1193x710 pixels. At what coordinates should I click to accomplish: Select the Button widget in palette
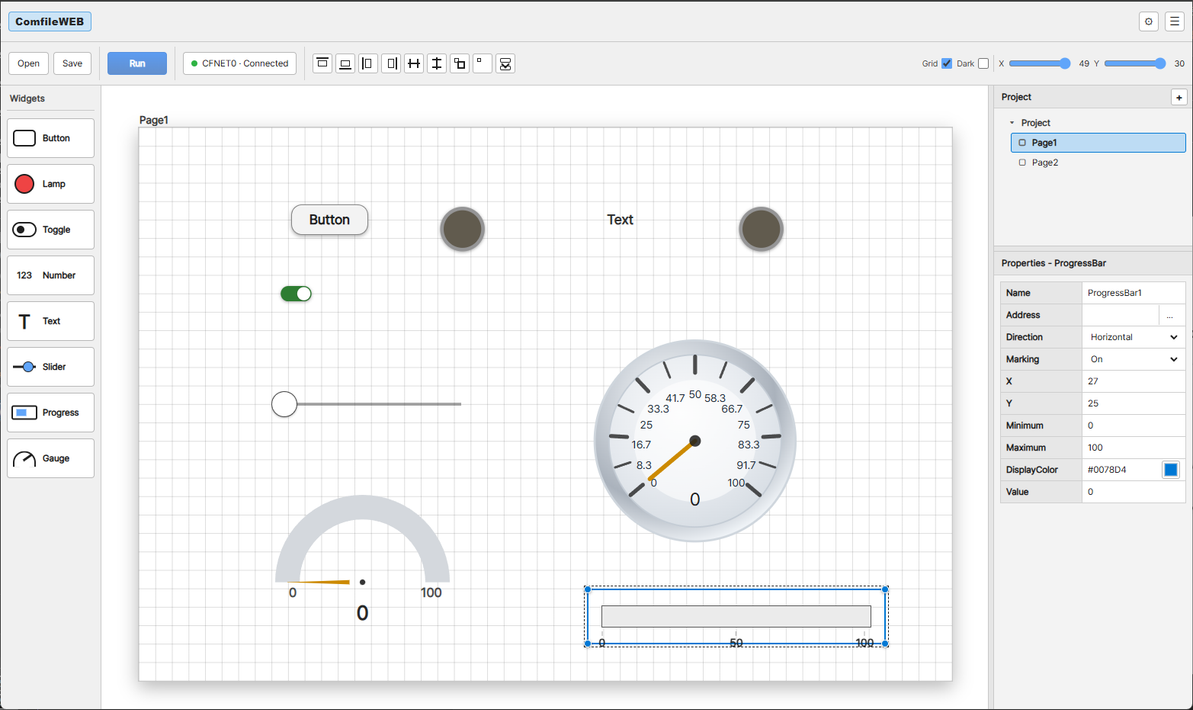click(51, 138)
